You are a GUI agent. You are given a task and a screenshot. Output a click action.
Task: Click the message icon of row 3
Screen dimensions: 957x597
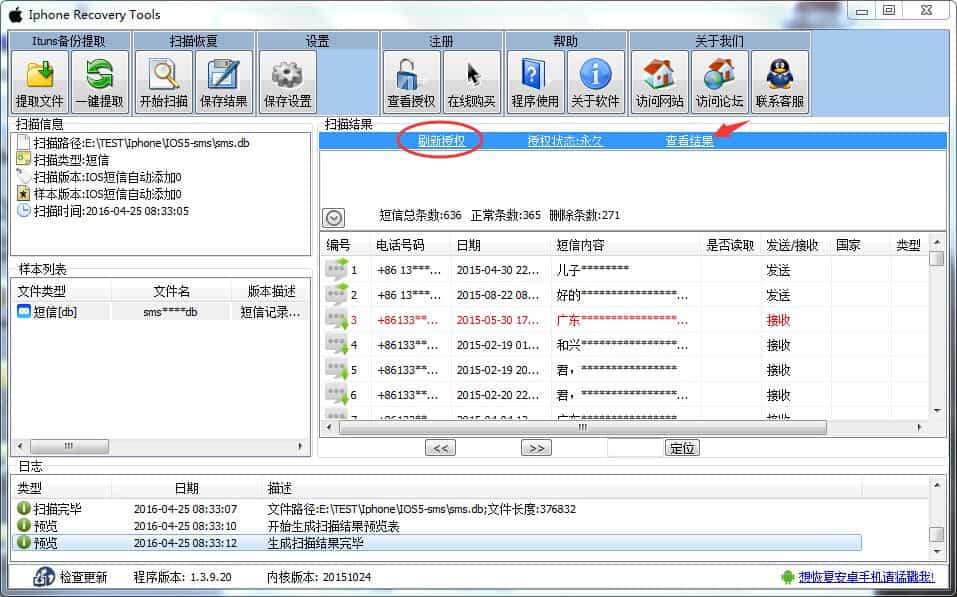[336, 319]
